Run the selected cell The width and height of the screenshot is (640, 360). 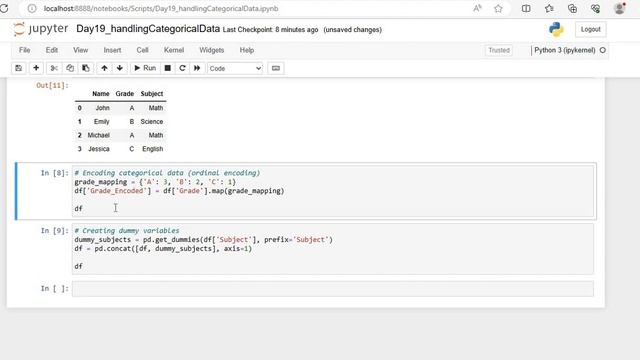click(145, 68)
